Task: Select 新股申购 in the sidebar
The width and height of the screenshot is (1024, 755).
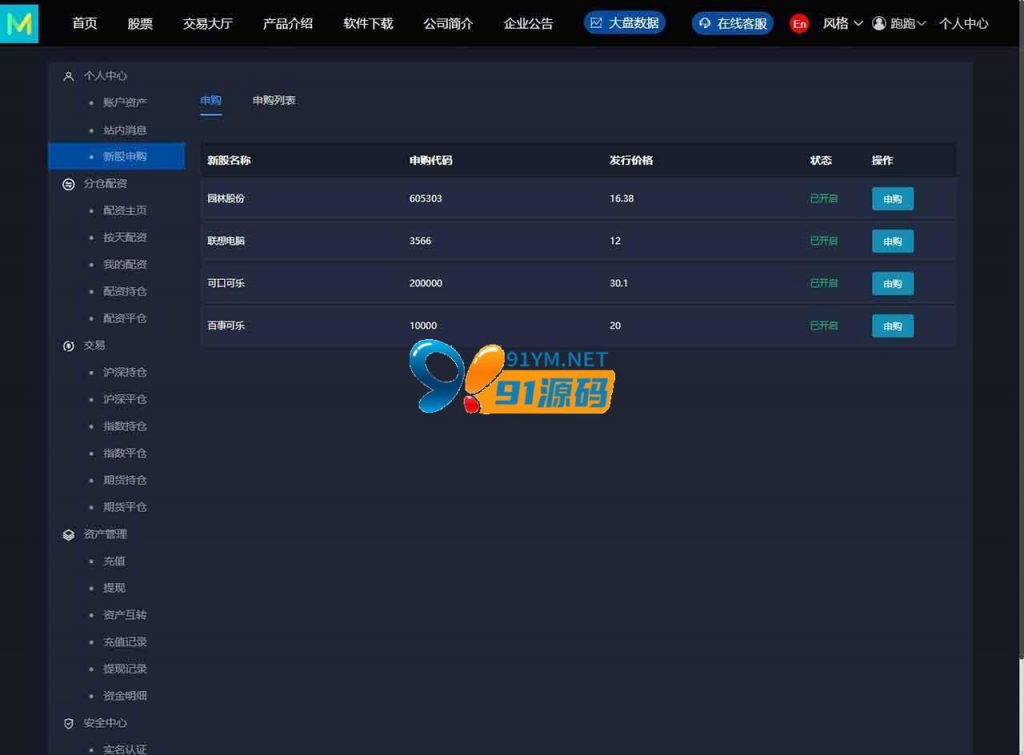Action: click(116, 157)
